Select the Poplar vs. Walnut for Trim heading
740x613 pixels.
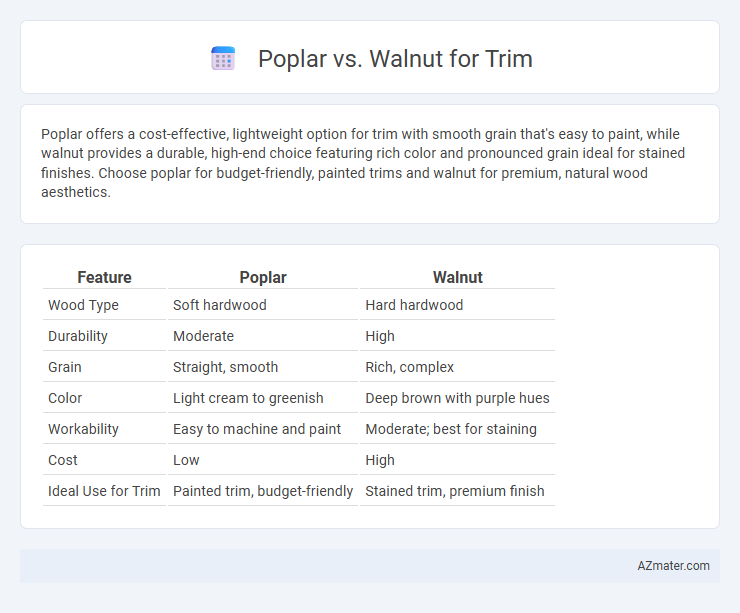[395, 59]
